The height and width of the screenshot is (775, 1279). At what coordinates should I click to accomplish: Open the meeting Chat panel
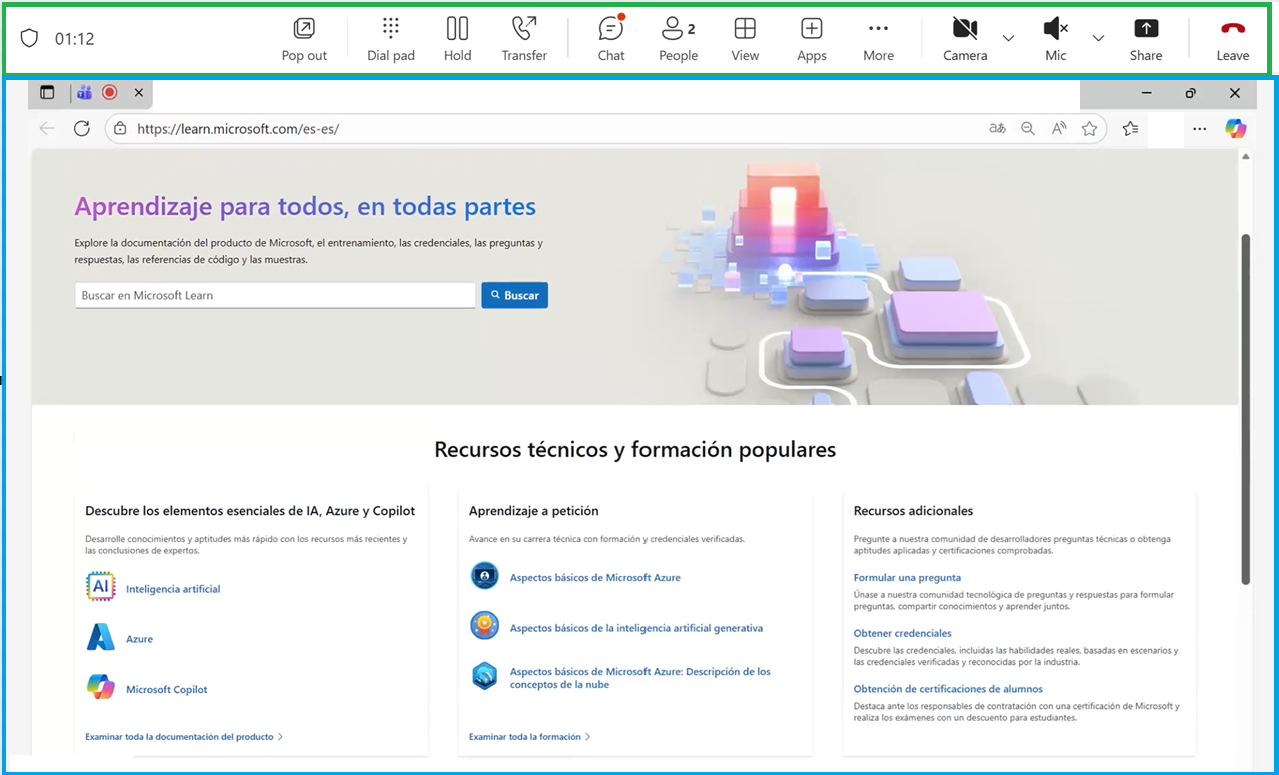point(610,38)
